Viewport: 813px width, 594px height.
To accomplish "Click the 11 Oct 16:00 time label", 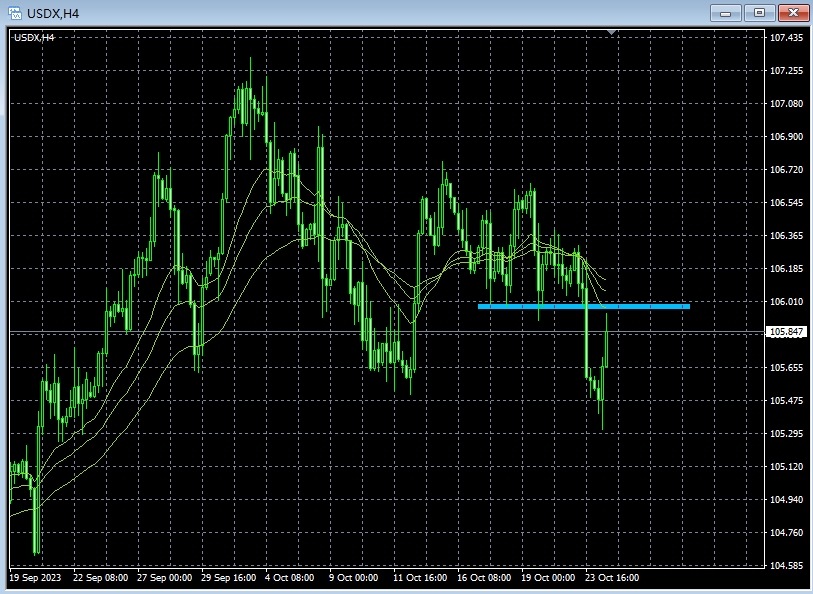I will pyautogui.click(x=419, y=578).
